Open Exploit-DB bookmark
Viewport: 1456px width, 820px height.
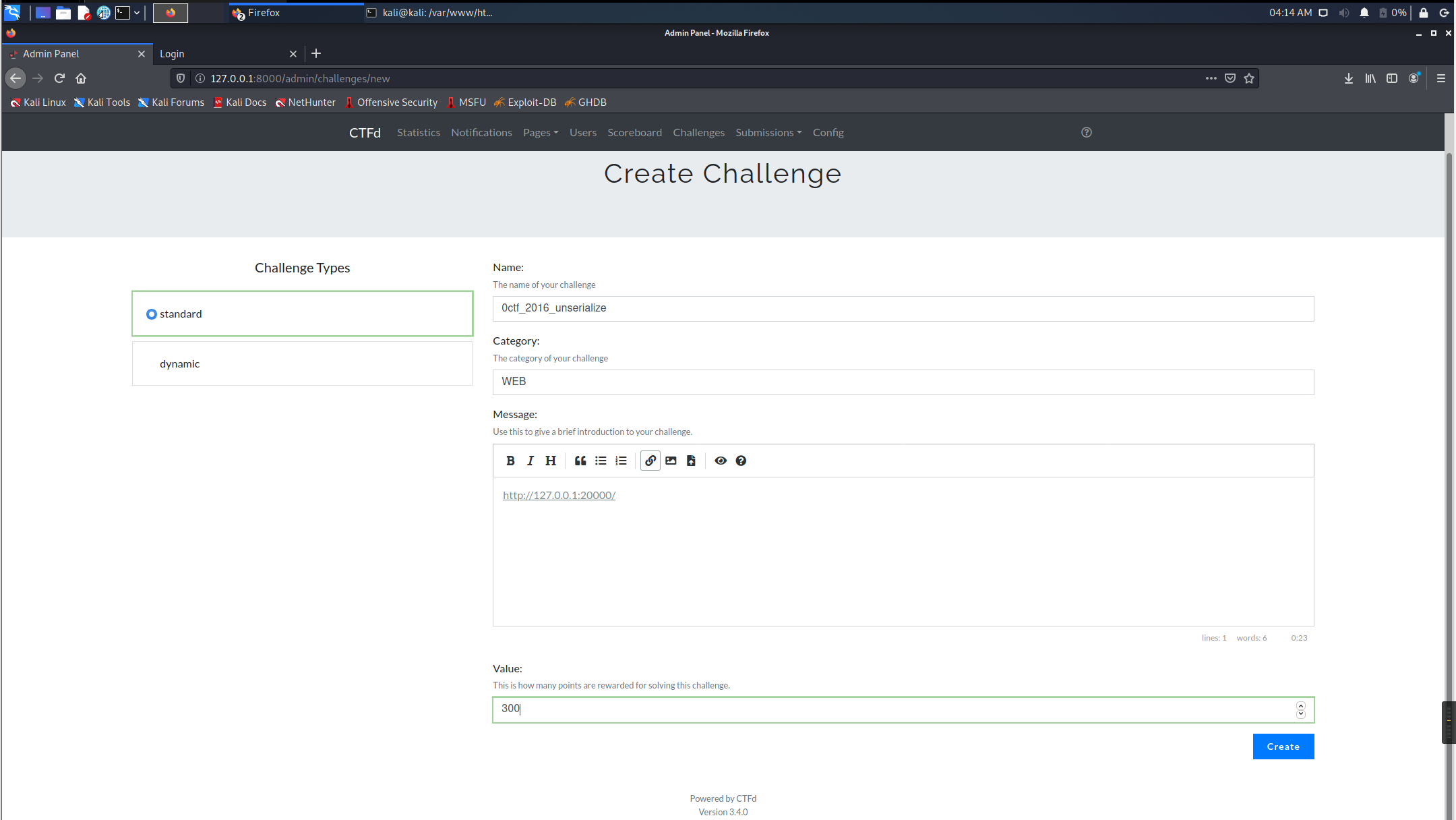(525, 102)
